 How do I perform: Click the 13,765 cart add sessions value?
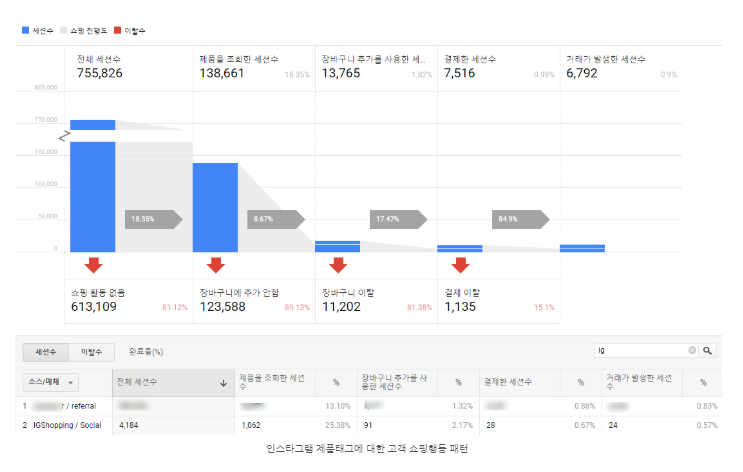(341, 73)
